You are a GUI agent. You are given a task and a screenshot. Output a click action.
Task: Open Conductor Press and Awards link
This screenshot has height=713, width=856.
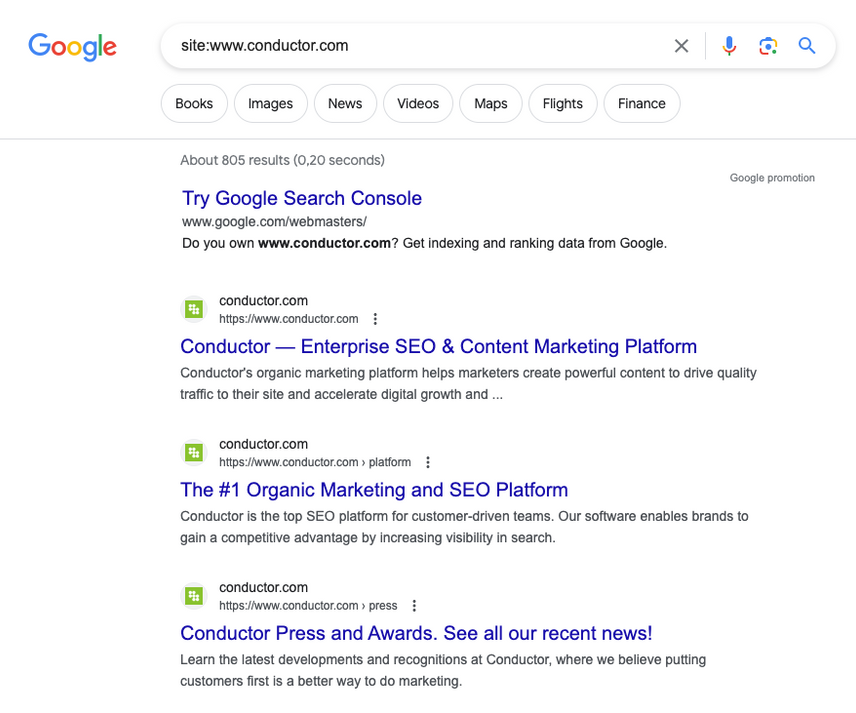tap(416, 633)
